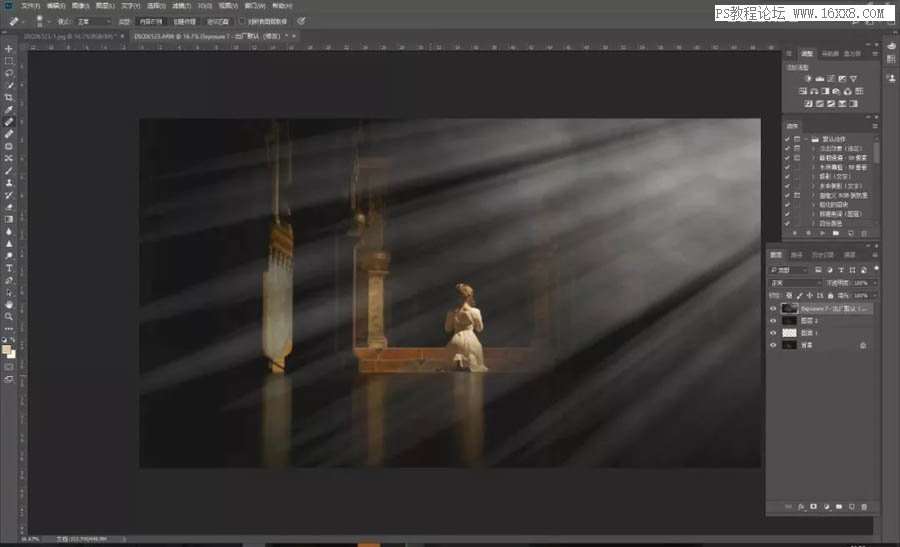
Task: Select the Hand tool
Action: (x=9, y=304)
